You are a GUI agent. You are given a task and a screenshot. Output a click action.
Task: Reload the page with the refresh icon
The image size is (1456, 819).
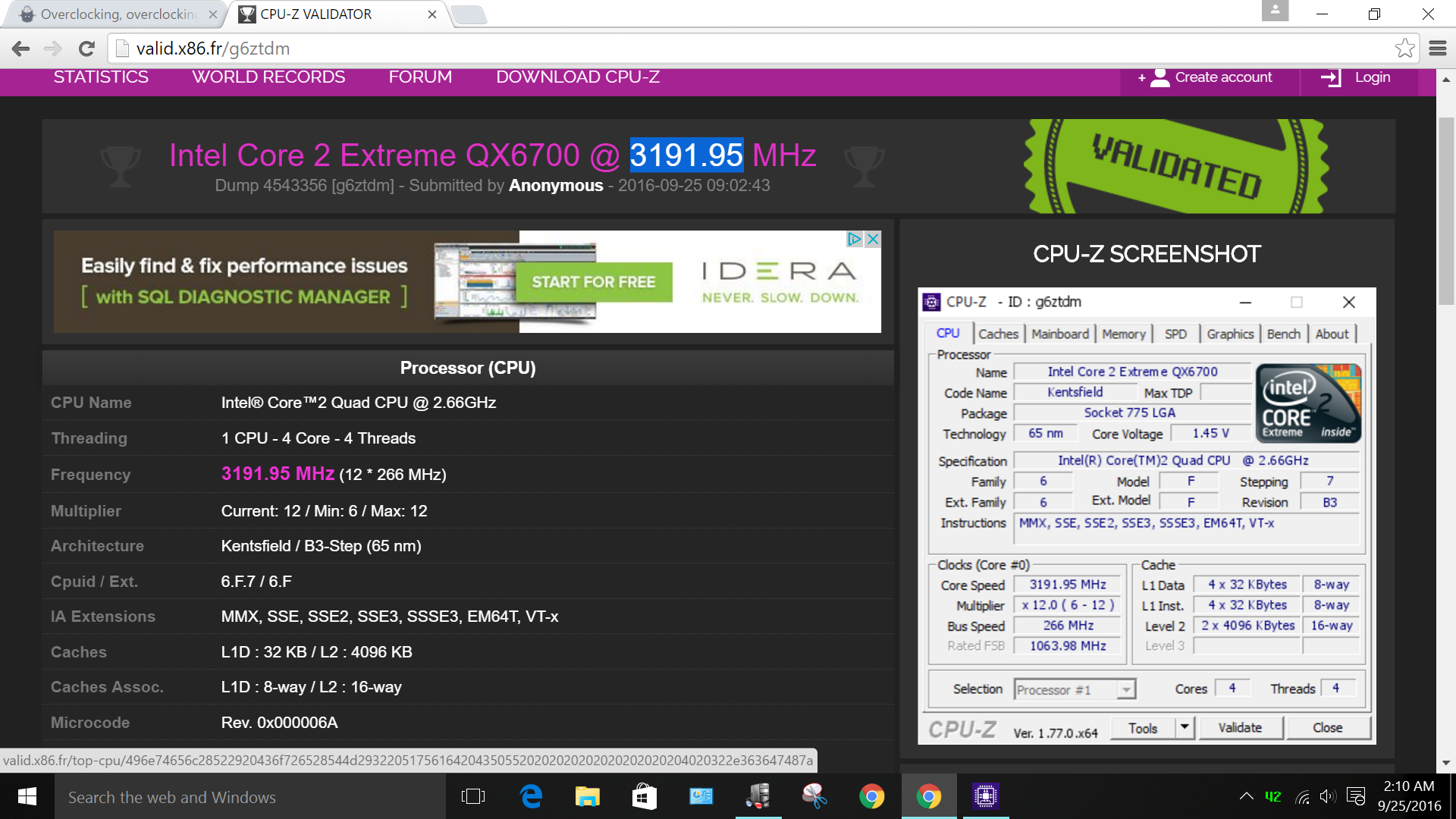tap(86, 49)
